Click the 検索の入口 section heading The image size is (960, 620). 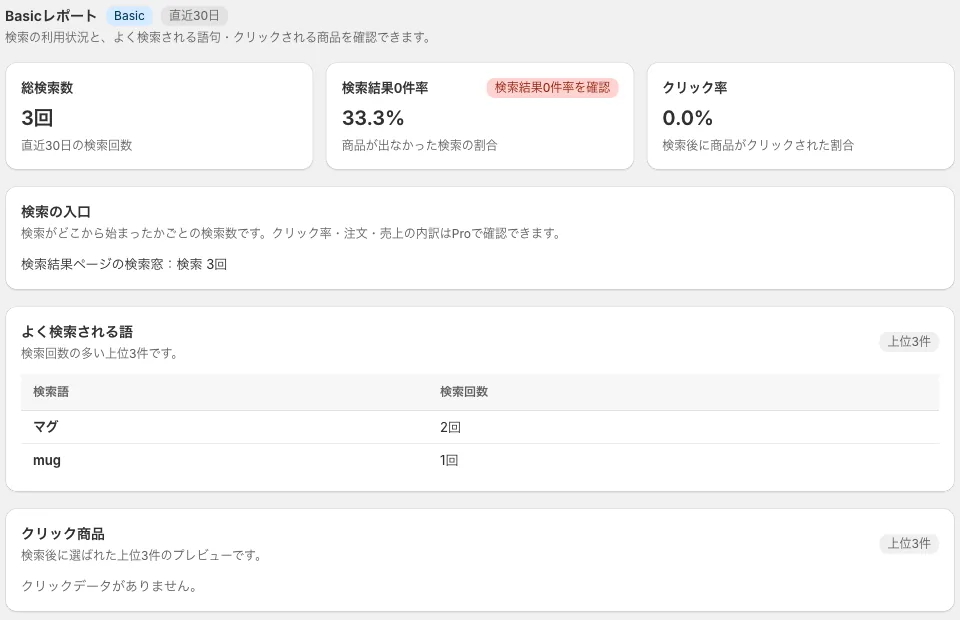coord(56,212)
